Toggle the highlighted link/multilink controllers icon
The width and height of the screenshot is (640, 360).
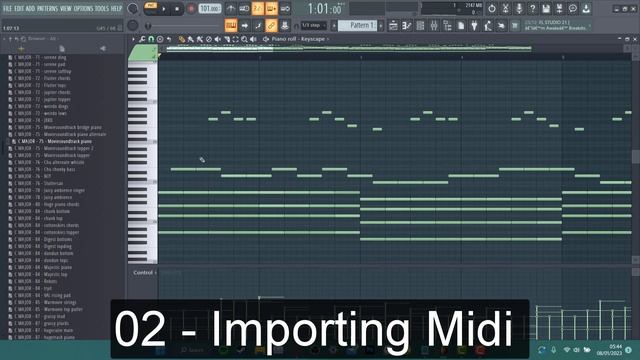(271, 26)
